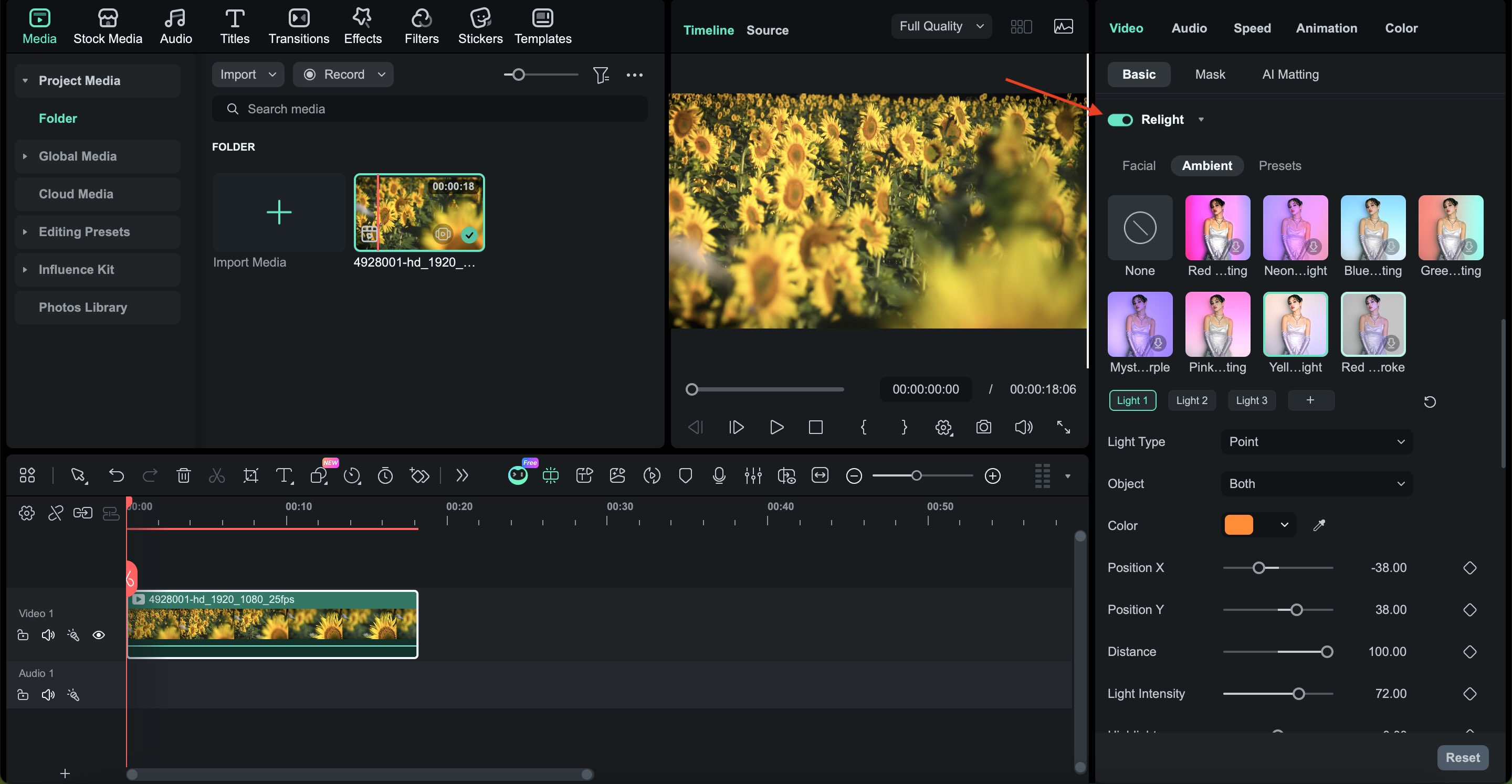This screenshot has width=1512, height=784.
Task: Open the Light Type dropdown
Action: [1316, 442]
